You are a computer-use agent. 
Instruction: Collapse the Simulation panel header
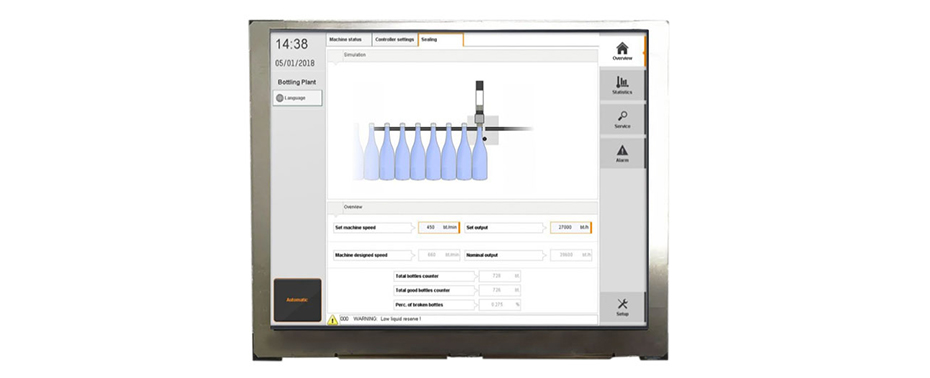[462, 55]
